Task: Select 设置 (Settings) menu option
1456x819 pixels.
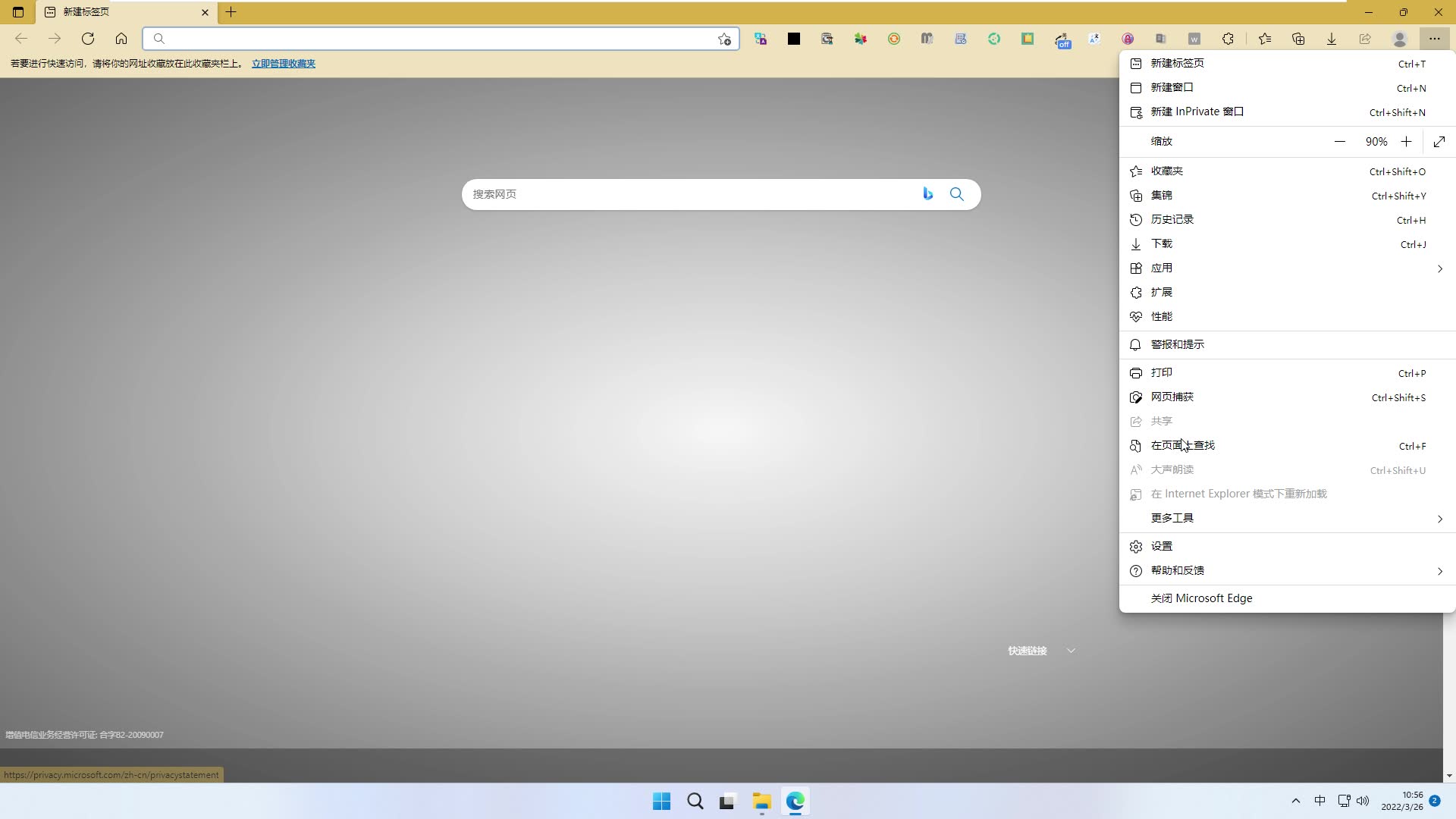Action: 1162,545
